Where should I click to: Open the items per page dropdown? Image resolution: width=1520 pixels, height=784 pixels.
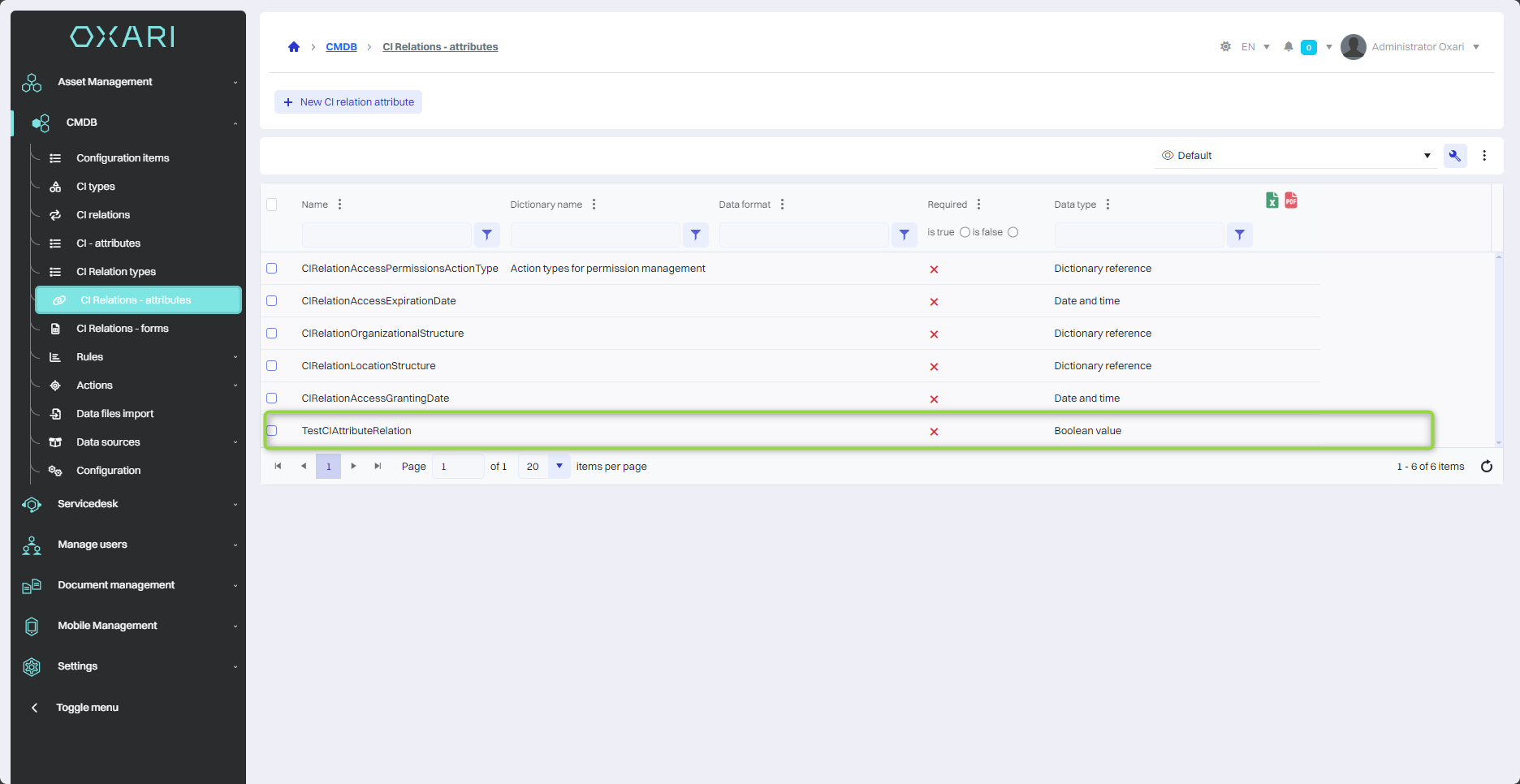click(x=559, y=467)
